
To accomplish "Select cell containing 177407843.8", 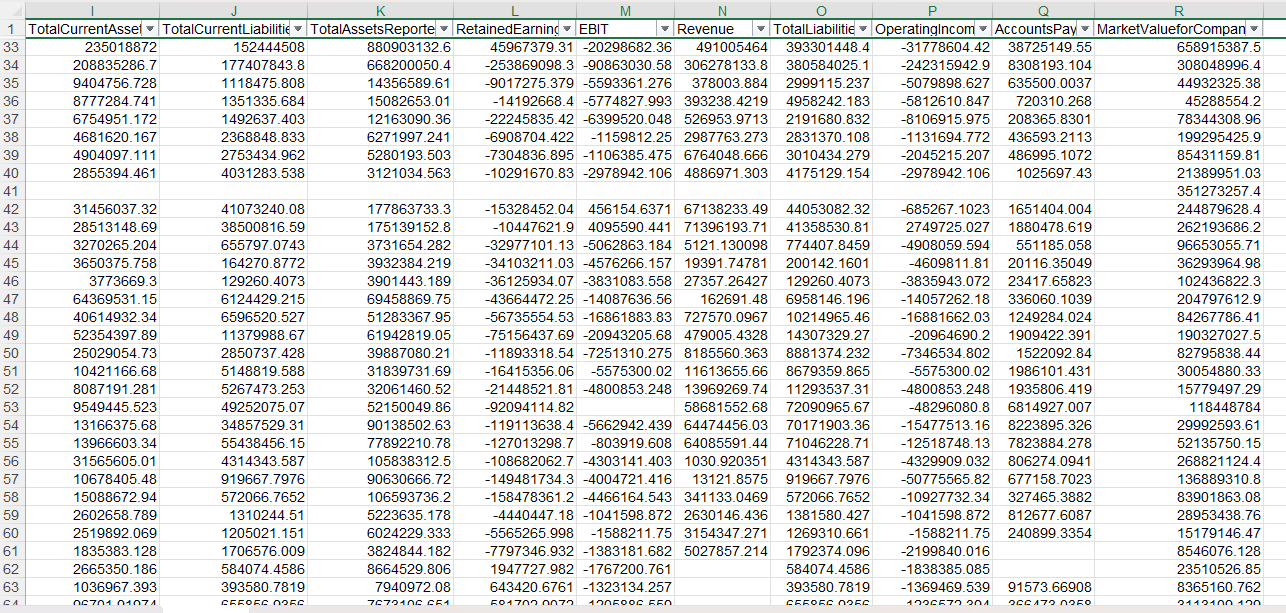I will click(x=233, y=65).
